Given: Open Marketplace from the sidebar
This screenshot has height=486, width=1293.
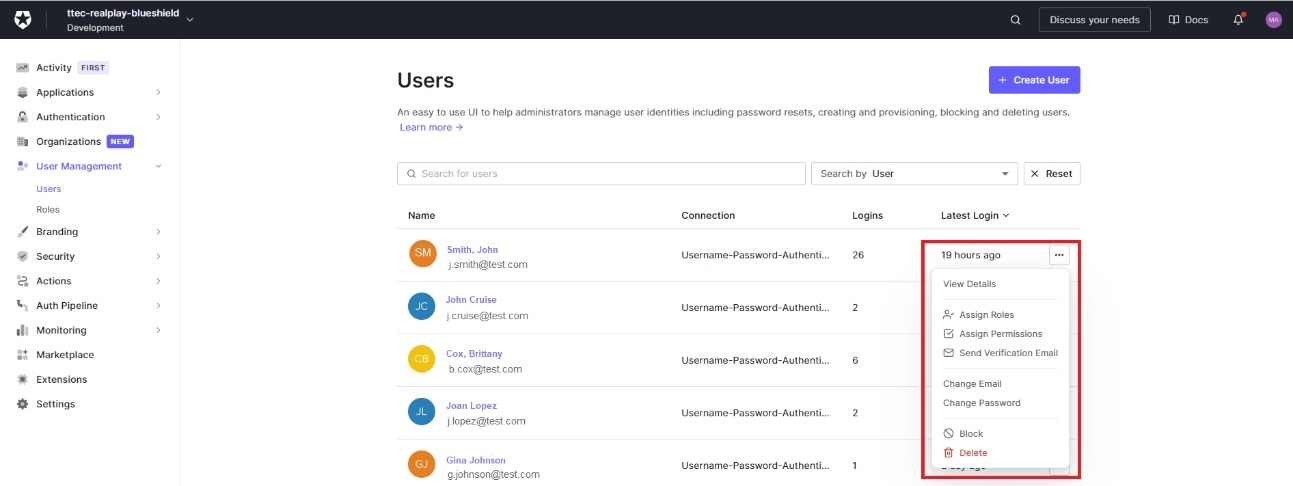Looking at the screenshot, I should (65, 355).
